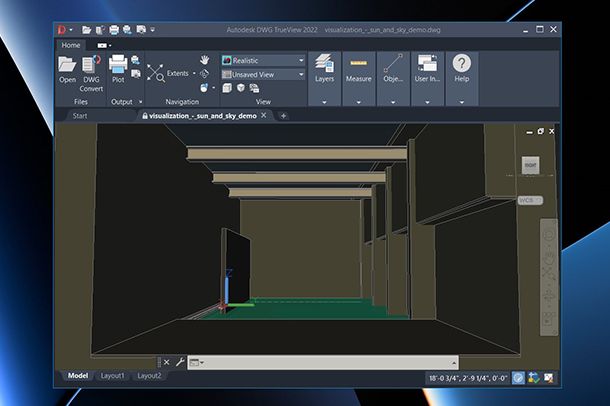Click the Measure ribbon button

coord(358,68)
